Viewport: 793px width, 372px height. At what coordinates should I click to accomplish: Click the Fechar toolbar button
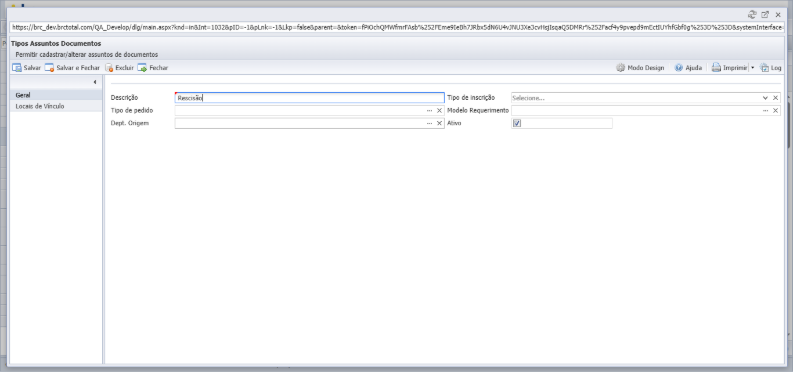pos(153,68)
